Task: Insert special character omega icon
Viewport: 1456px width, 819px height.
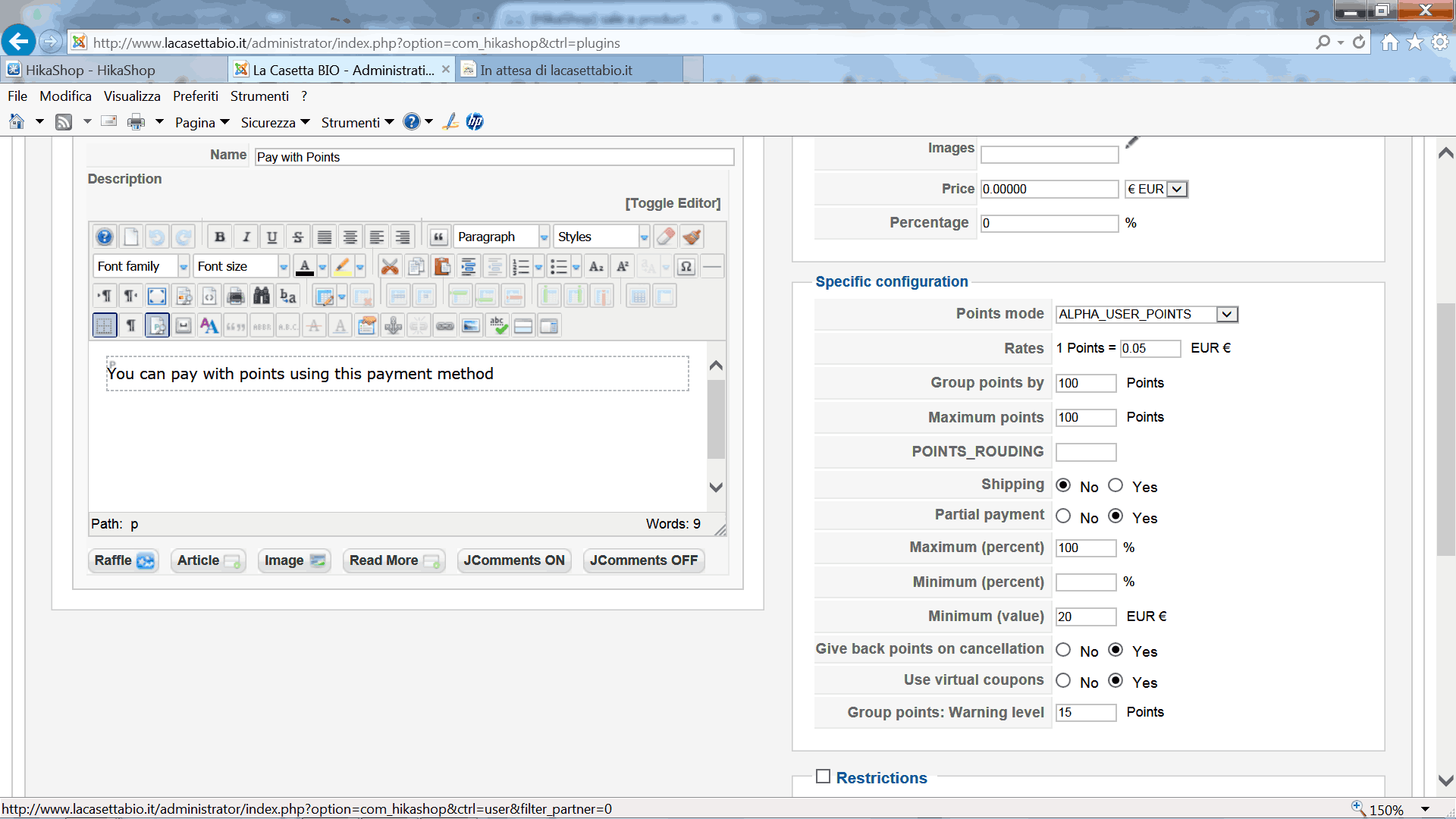Action: point(686,266)
